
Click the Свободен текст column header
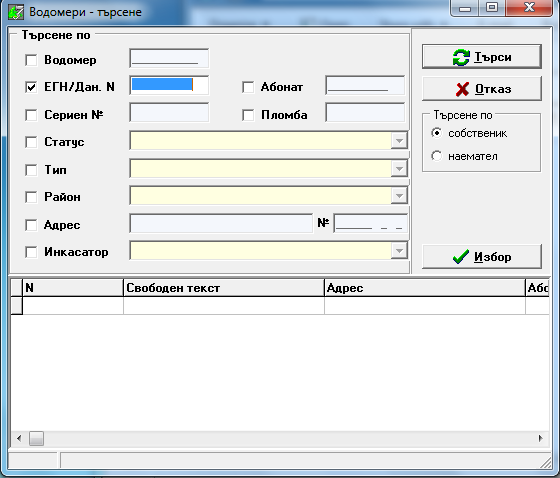click(224, 288)
